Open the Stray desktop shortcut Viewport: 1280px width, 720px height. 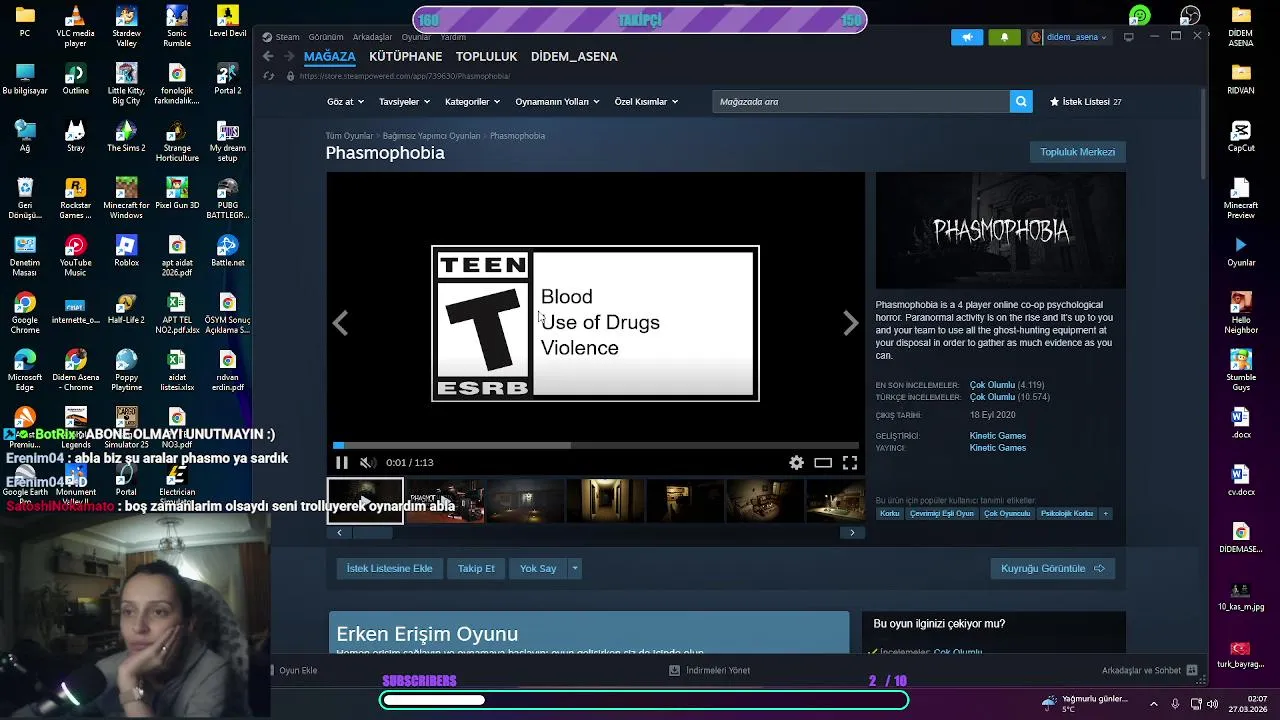[75, 136]
